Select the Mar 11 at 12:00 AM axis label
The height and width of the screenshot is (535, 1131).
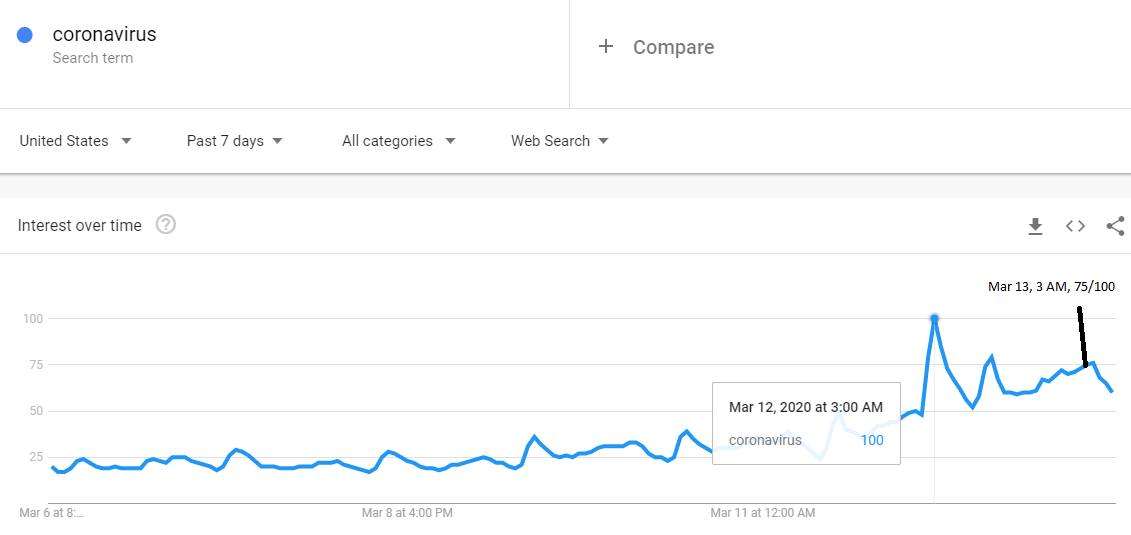(x=763, y=513)
